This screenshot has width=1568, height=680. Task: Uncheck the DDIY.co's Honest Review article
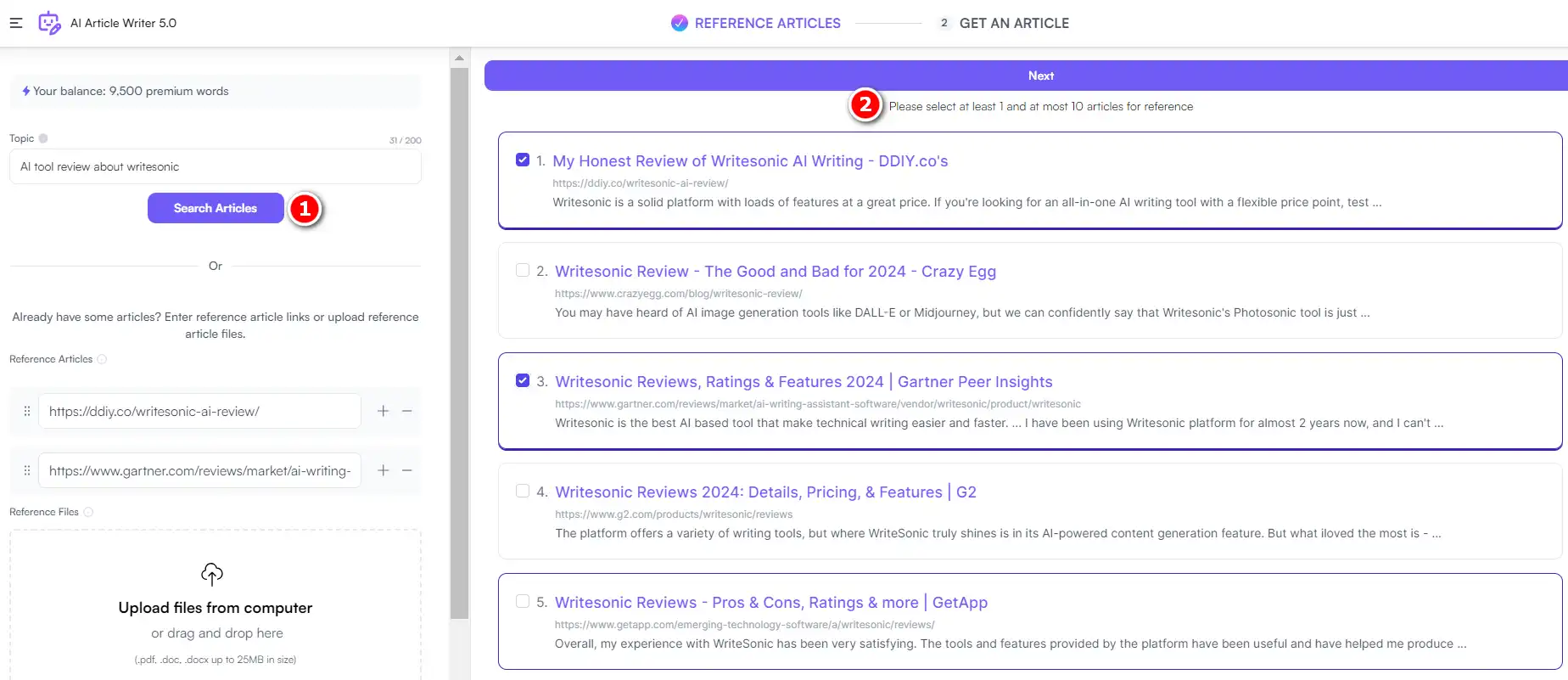click(x=523, y=160)
